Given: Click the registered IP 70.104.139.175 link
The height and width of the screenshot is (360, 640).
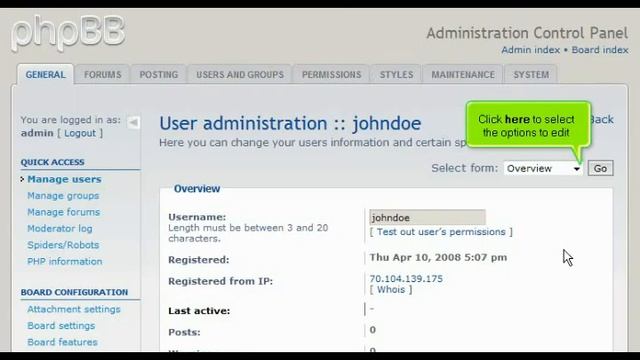Looking at the screenshot, I should (406, 279).
